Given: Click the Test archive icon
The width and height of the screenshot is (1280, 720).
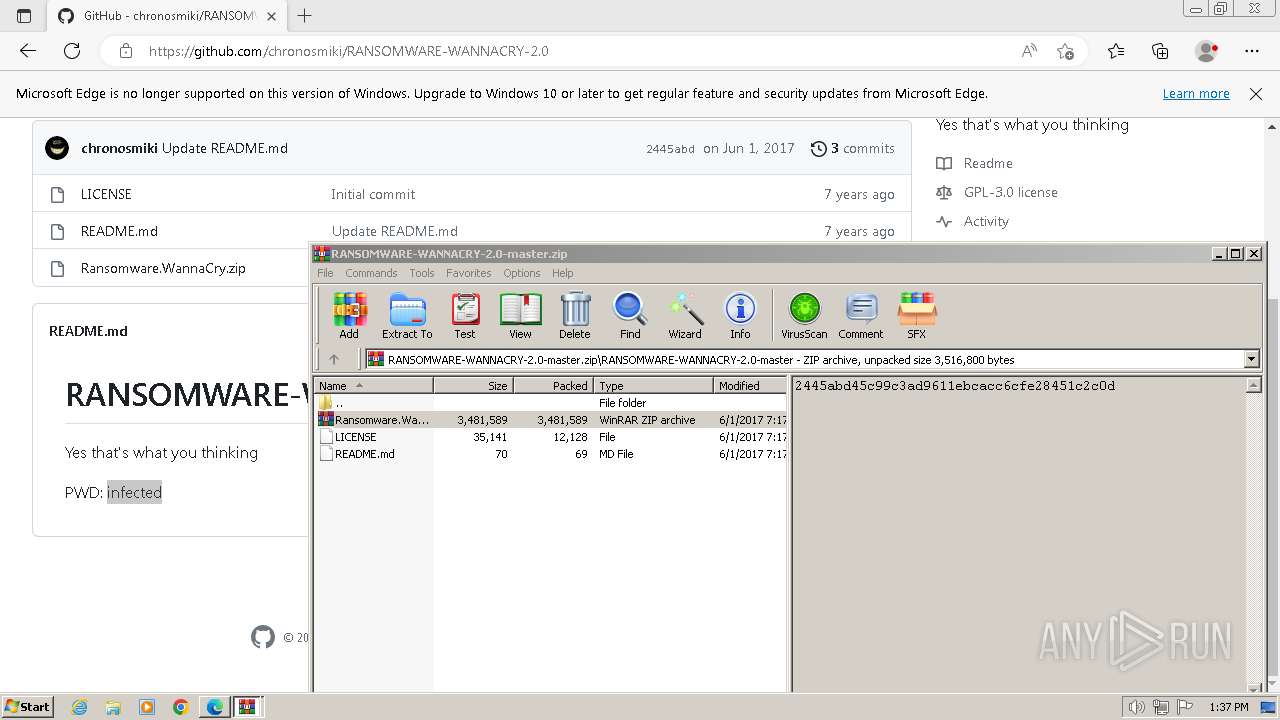Looking at the screenshot, I should click(465, 316).
